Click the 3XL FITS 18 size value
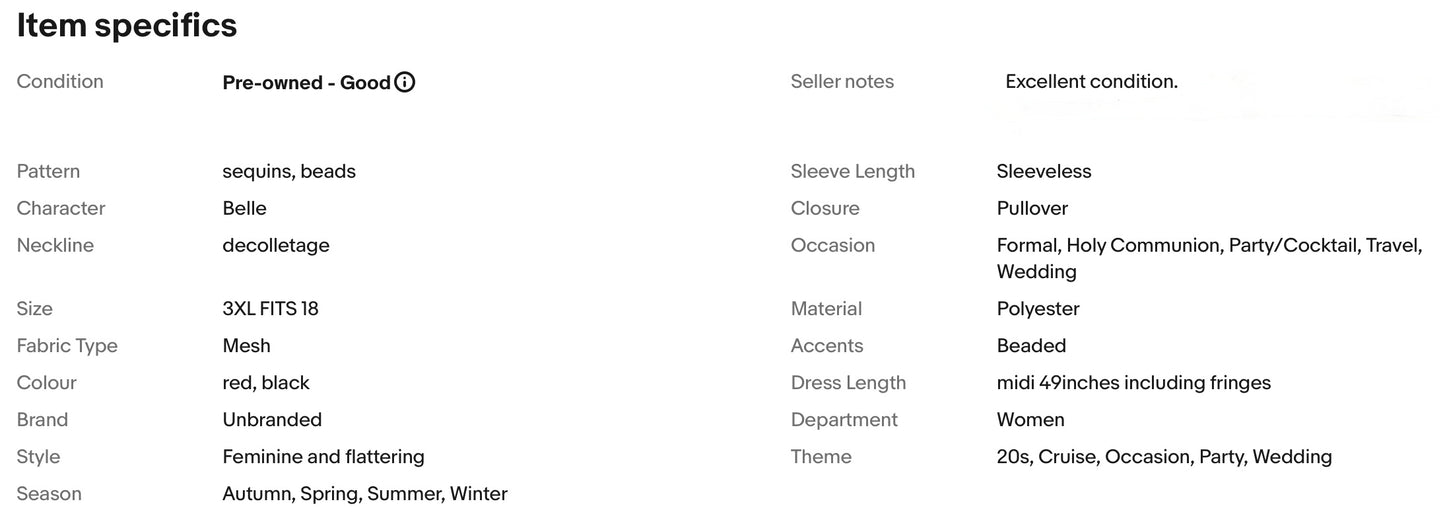 270,309
